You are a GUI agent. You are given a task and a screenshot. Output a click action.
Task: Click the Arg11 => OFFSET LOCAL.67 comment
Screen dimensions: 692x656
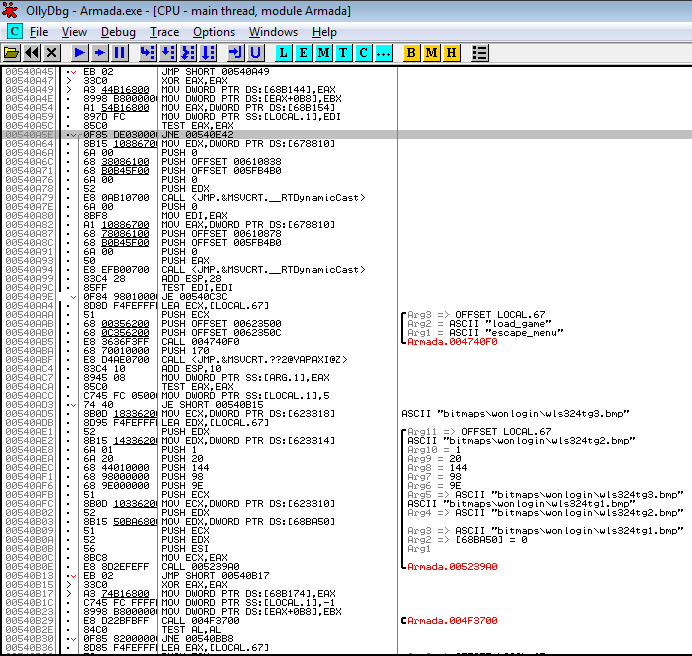(x=479, y=432)
